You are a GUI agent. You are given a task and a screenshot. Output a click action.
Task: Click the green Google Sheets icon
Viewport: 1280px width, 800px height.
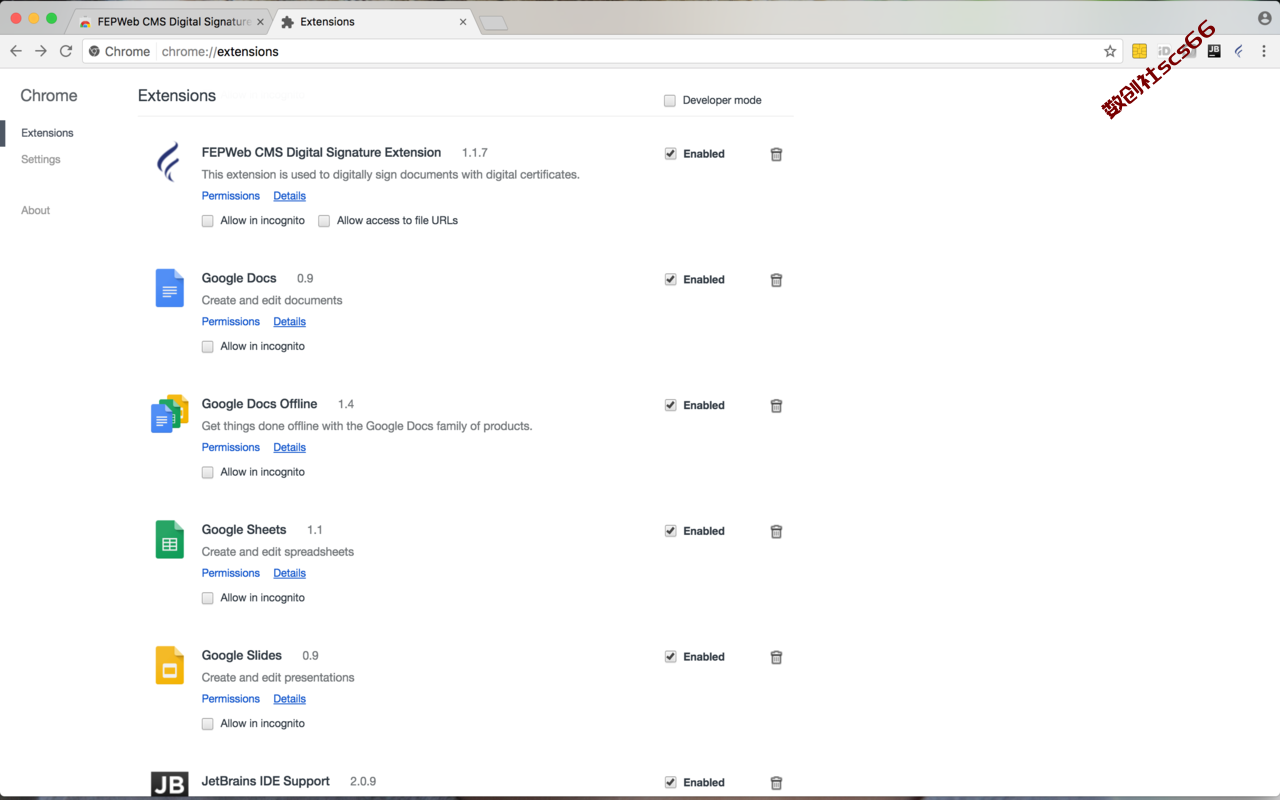point(169,539)
